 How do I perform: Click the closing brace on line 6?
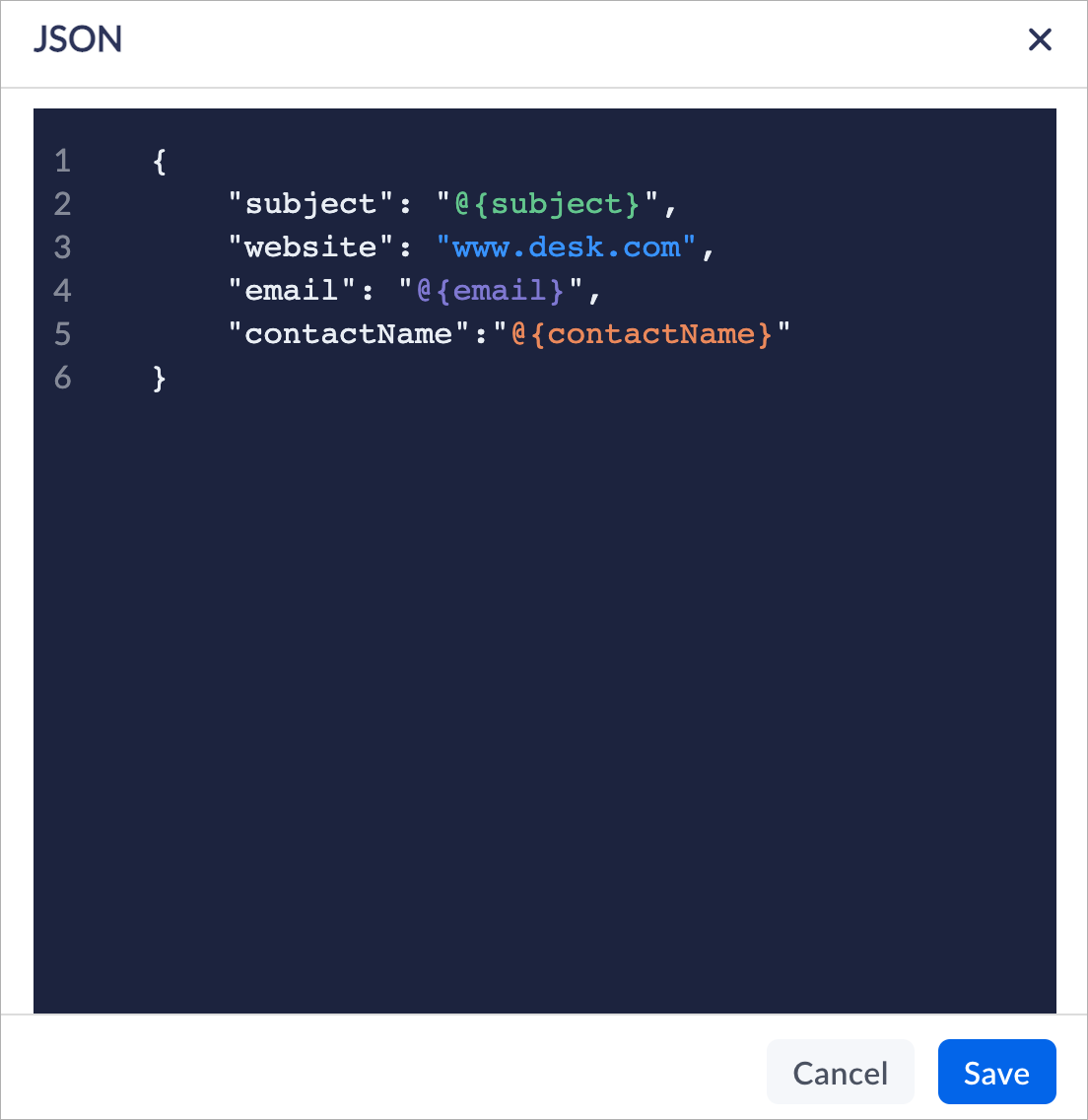click(x=160, y=378)
